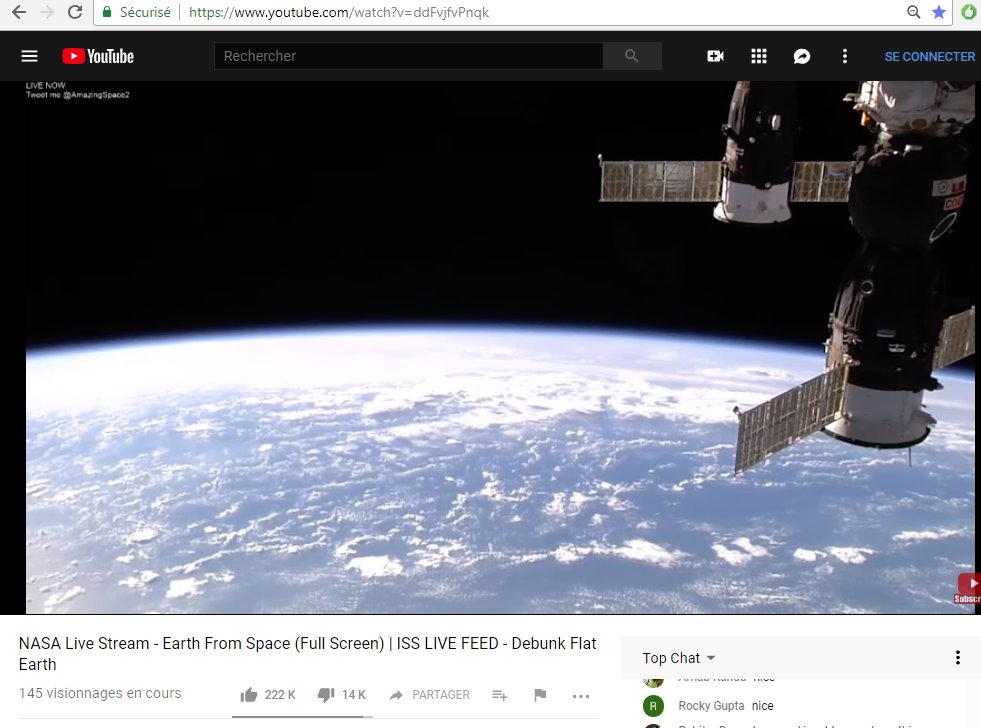Open the YouTube apps grid

pyautogui.click(x=758, y=56)
